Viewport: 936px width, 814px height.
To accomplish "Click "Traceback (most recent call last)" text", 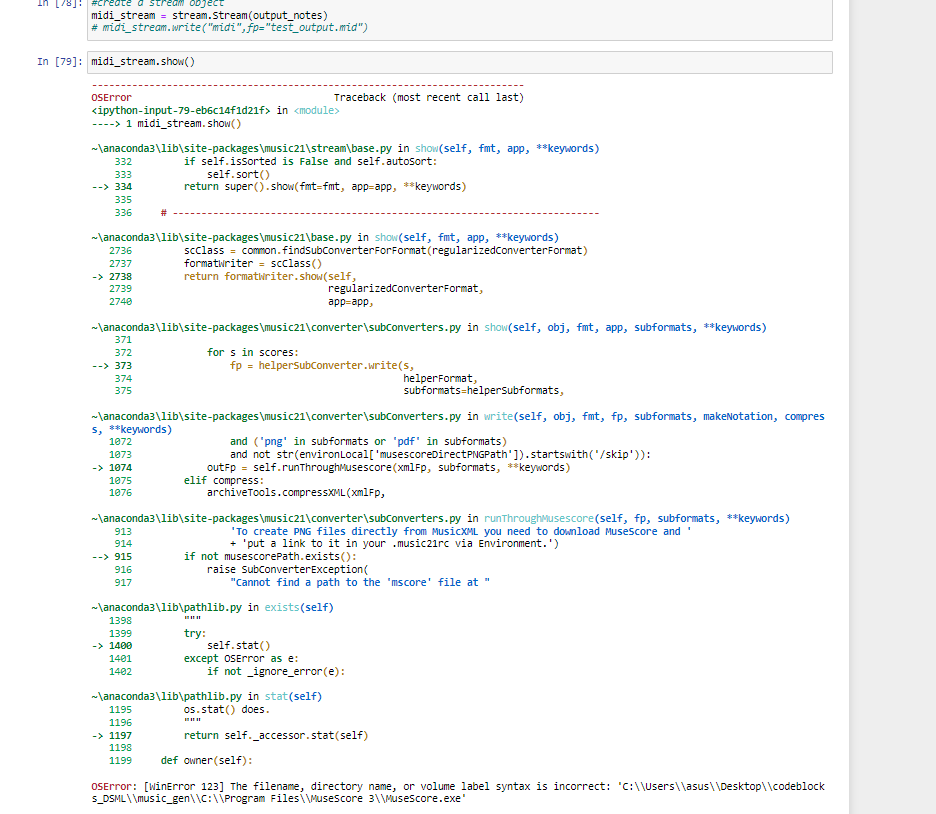I will 428,98.
